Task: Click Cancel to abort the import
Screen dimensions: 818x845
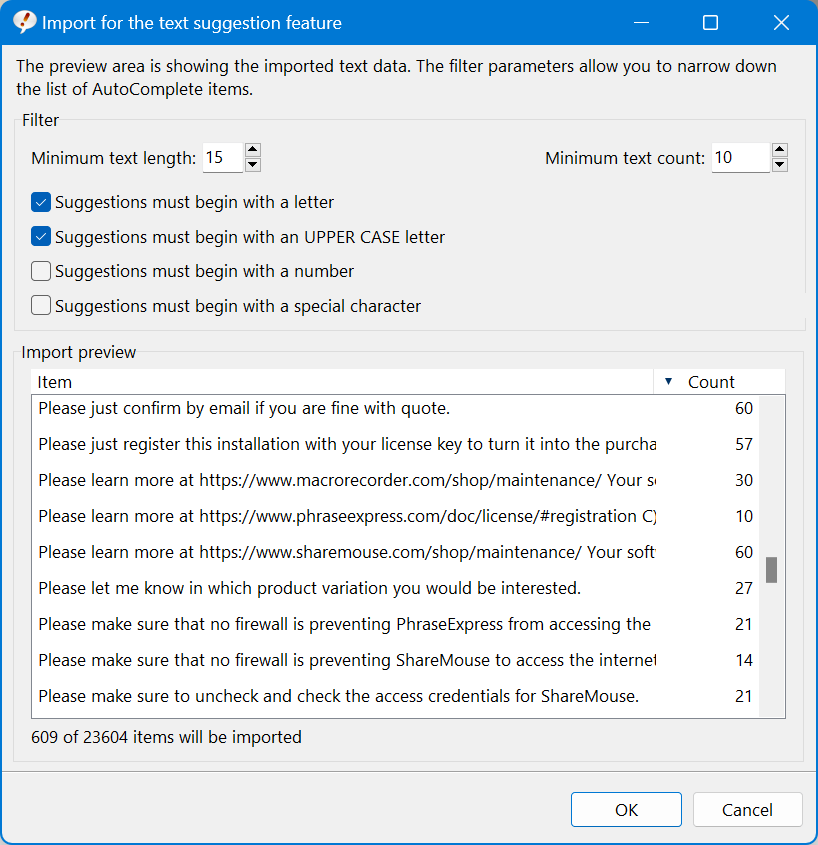Action: tap(747, 809)
